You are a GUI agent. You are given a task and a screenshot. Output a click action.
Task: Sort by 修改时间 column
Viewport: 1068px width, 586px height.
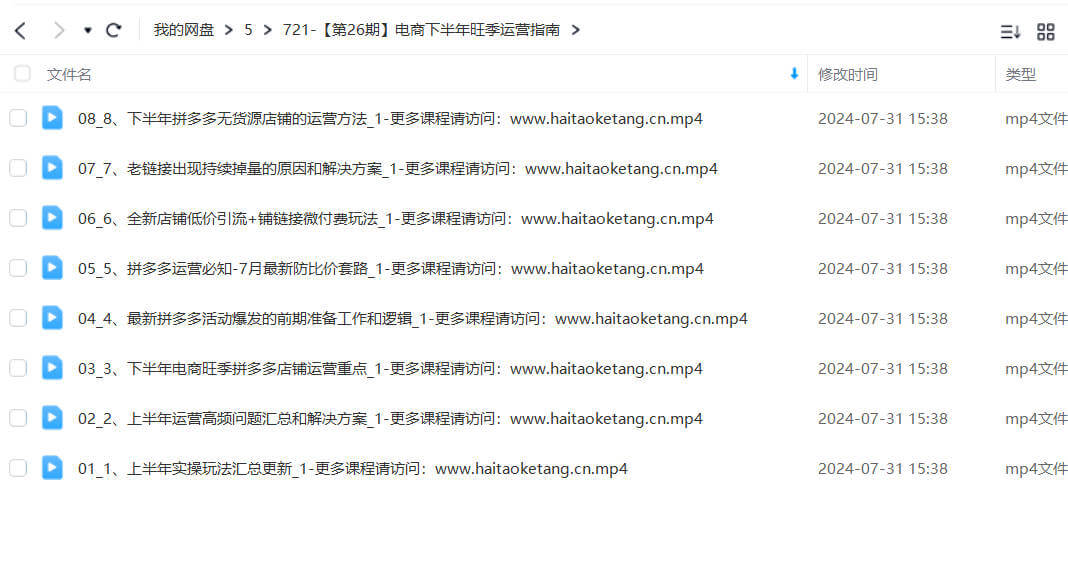[847, 74]
